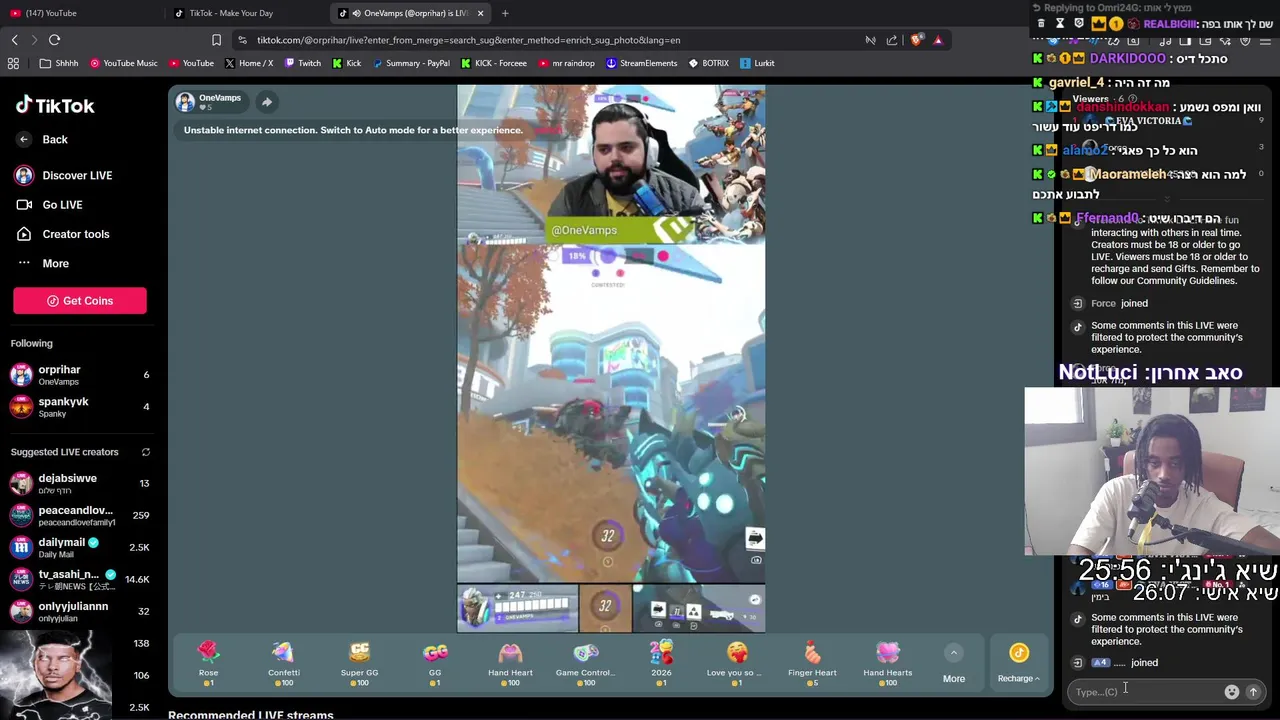The height and width of the screenshot is (720, 1280).
Task: Share the OneVamps live stream
Action: coord(267,102)
